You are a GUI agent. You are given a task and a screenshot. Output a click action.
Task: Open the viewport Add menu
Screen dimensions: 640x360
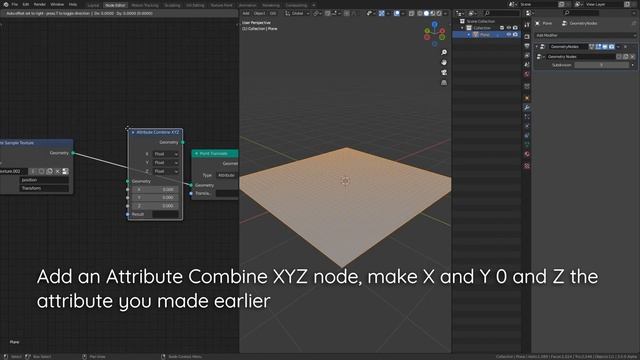[x=246, y=13]
